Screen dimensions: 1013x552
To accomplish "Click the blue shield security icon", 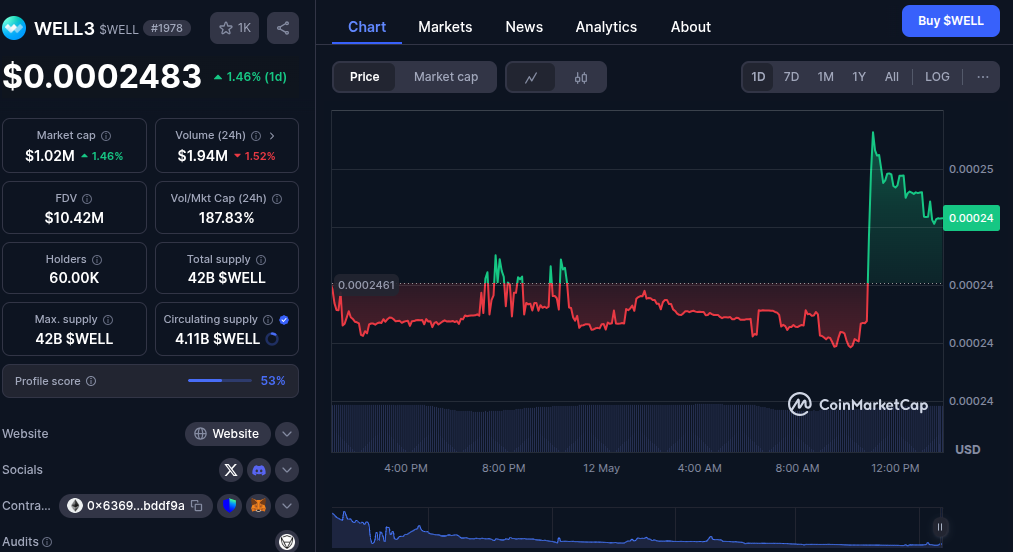I will coord(229,505).
